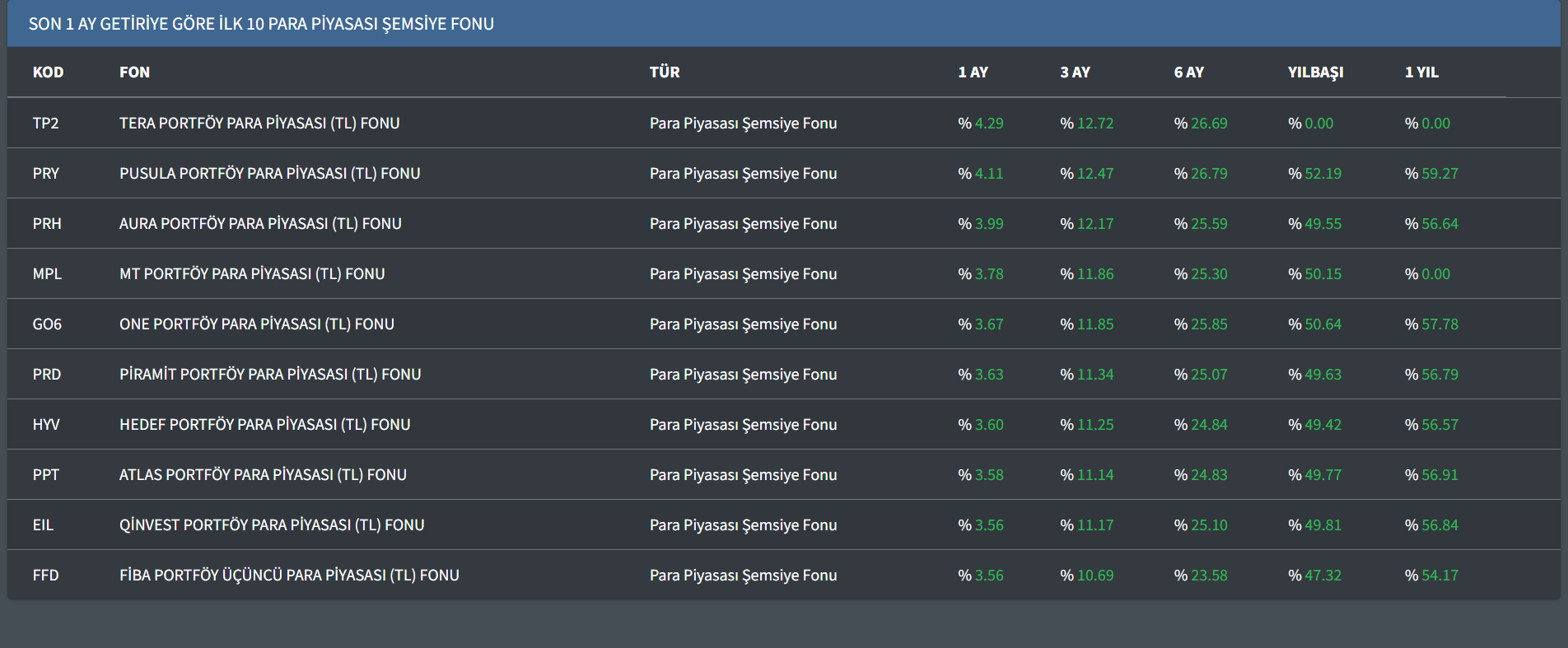
Task: Open MT PORTFÖY PARA PİYASASI fund row
Action: click(x=252, y=274)
